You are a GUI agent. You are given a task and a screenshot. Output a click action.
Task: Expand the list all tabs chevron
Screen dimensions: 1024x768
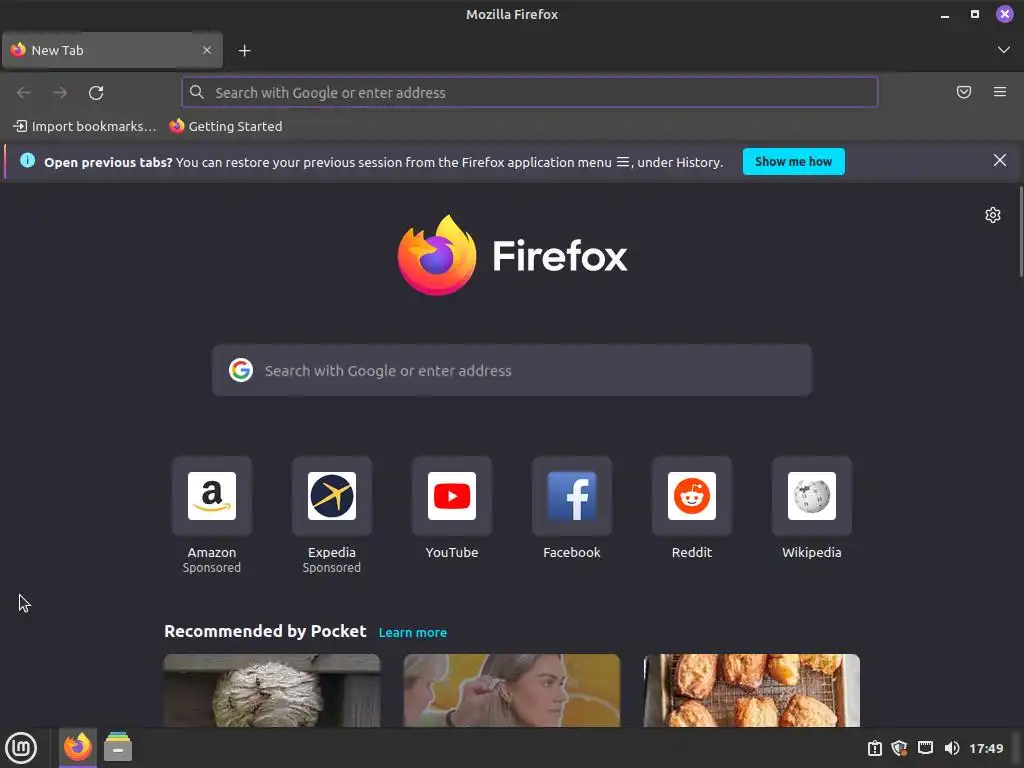coord(1004,50)
